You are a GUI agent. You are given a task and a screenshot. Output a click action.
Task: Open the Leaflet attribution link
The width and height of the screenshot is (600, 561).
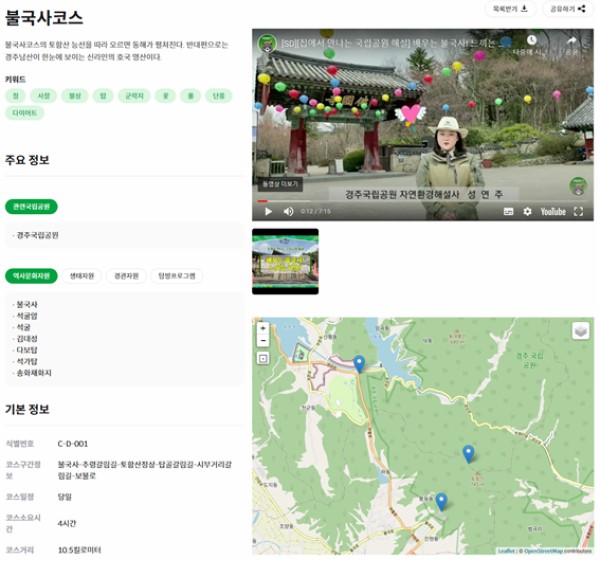tap(506, 551)
